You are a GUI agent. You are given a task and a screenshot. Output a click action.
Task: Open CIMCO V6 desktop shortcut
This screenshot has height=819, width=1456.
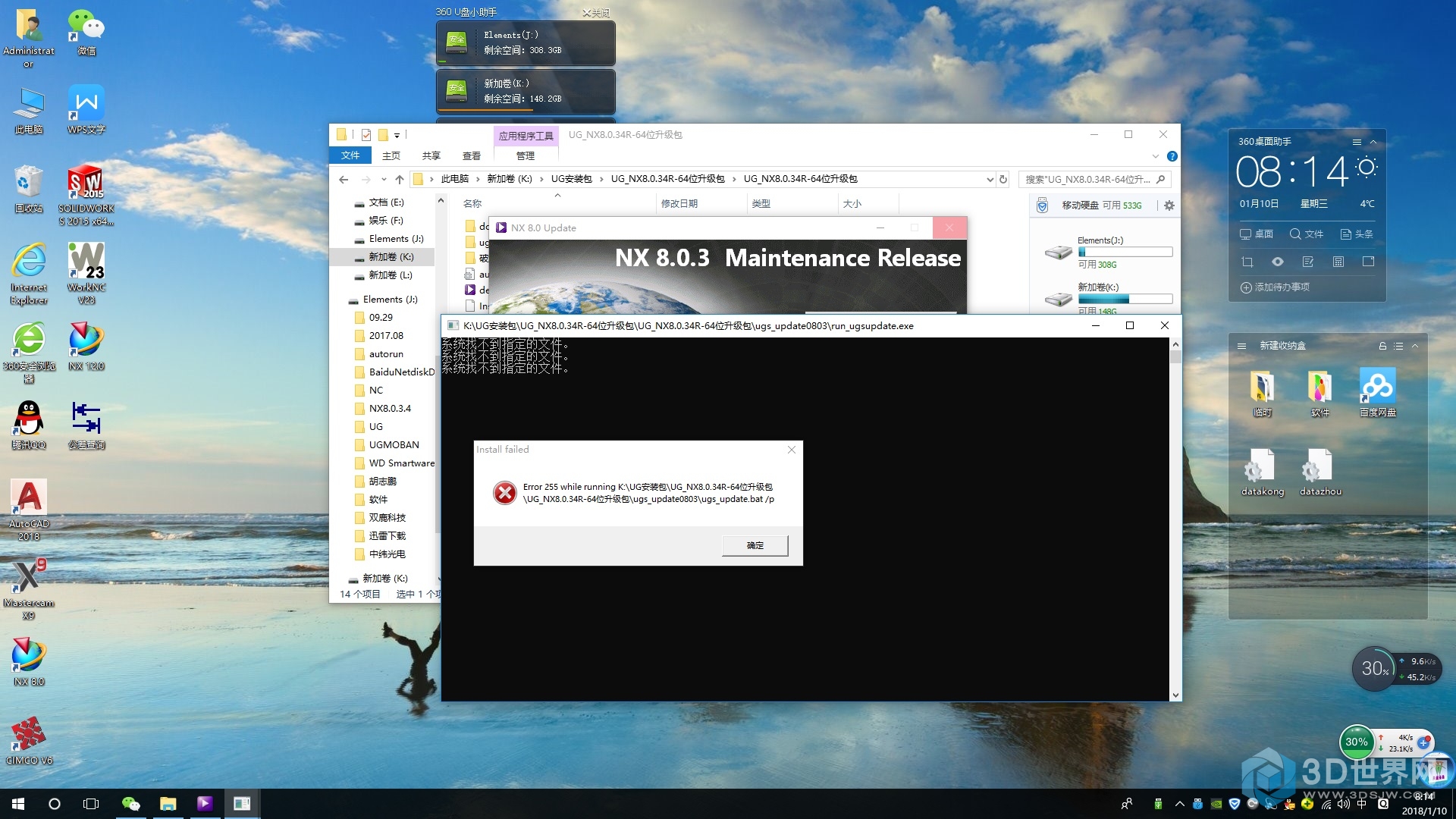point(29,741)
